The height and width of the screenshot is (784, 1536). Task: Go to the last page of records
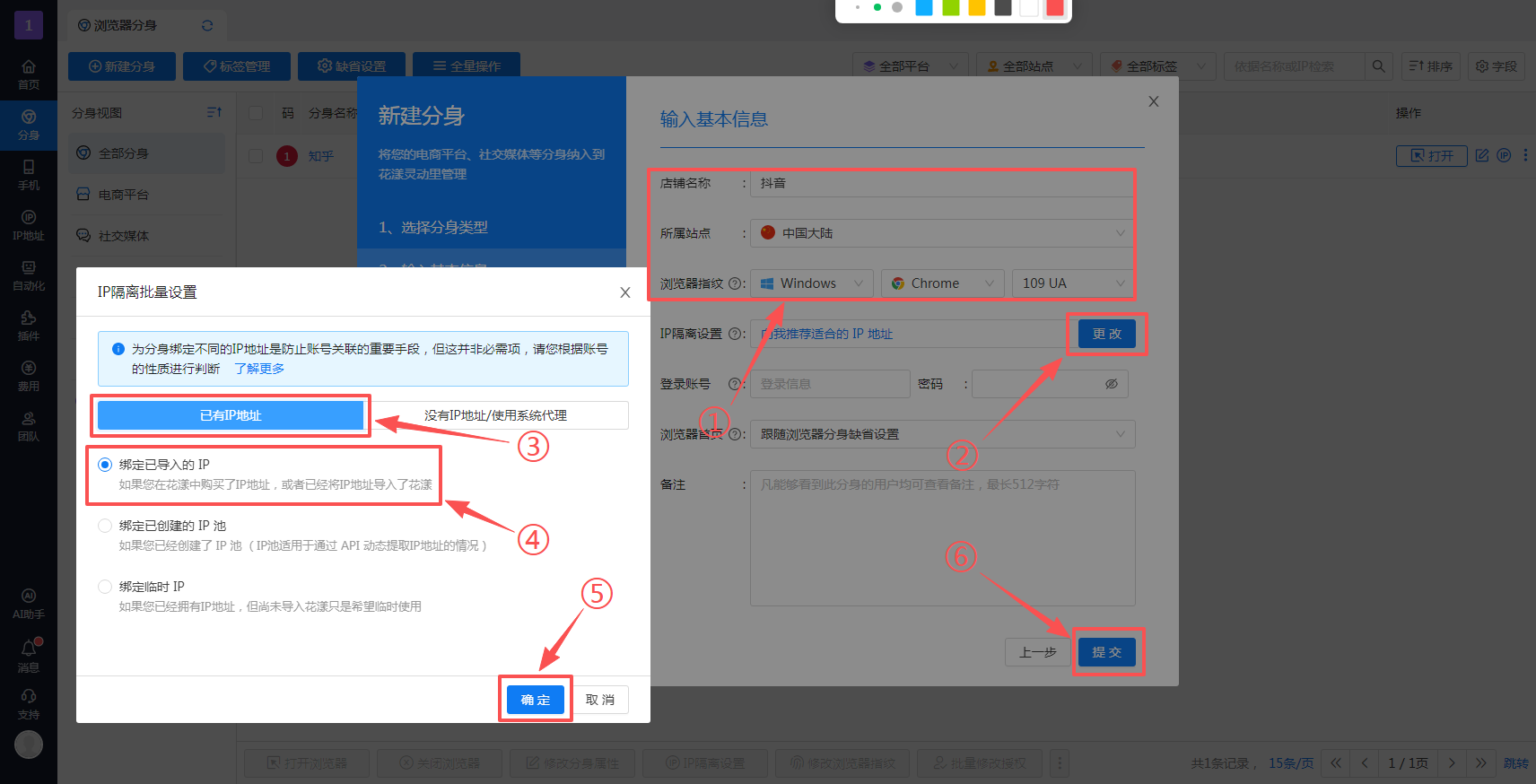(1480, 763)
